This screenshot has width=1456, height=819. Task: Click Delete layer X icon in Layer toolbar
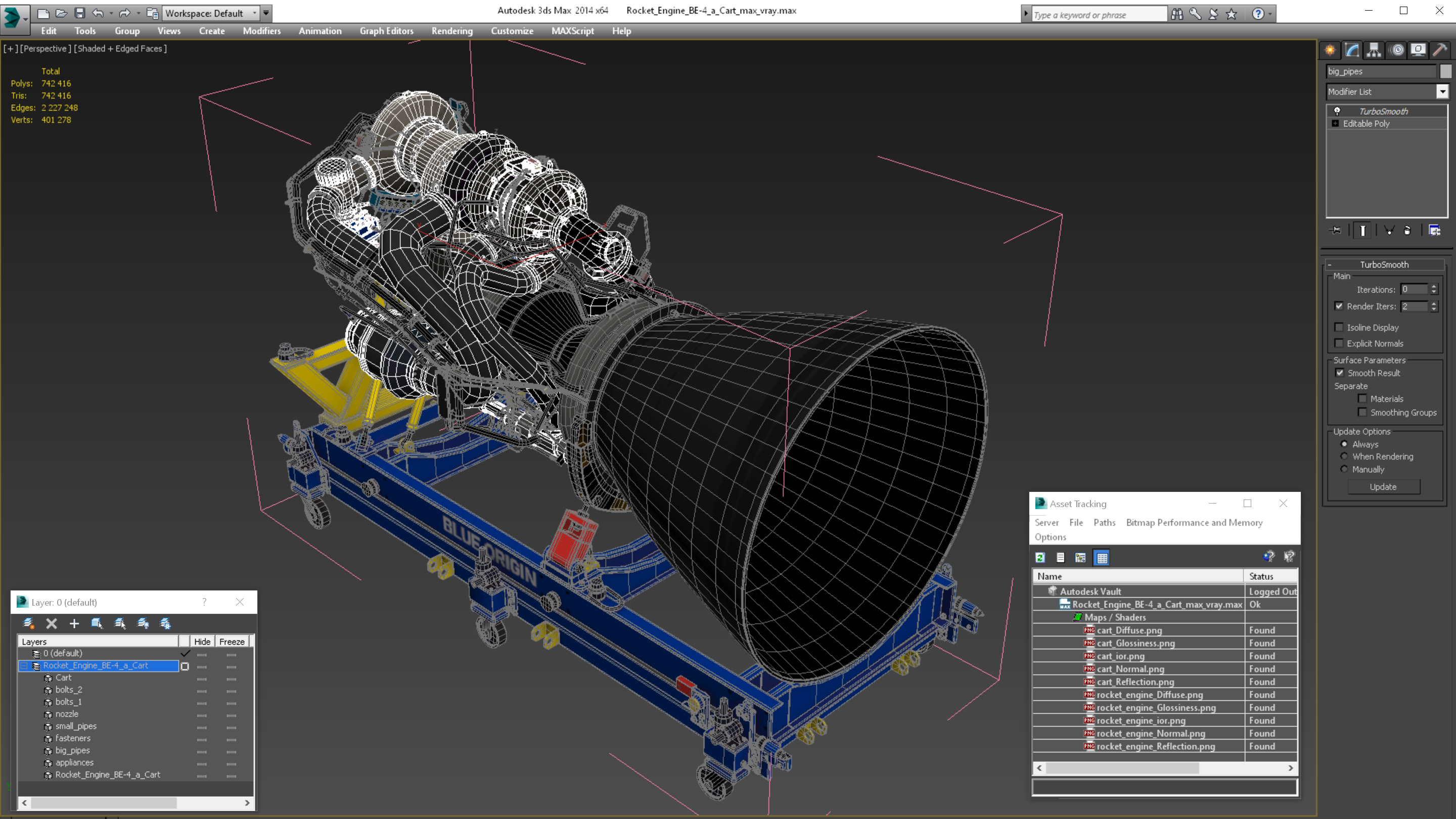coord(52,623)
